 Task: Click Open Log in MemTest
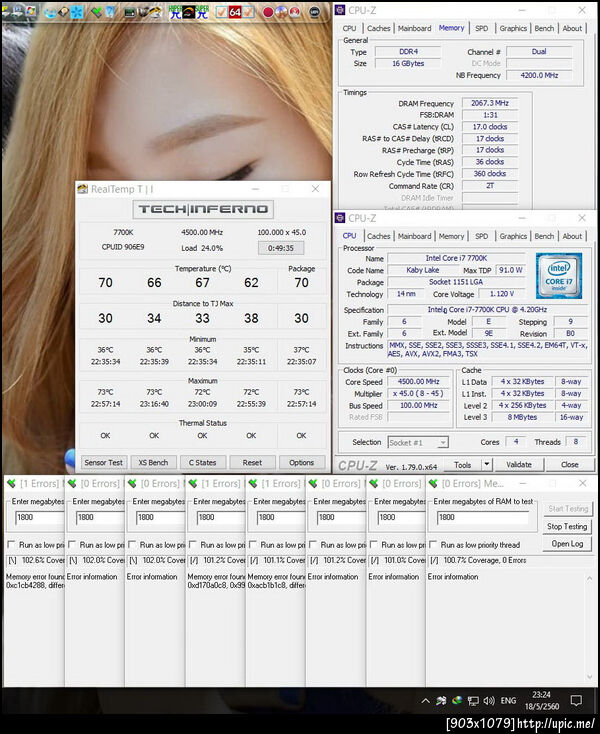(567, 544)
